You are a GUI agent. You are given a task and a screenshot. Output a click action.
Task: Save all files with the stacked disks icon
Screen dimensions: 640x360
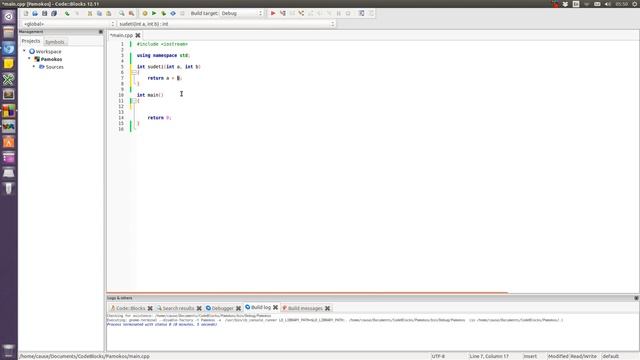tap(54, 13)
